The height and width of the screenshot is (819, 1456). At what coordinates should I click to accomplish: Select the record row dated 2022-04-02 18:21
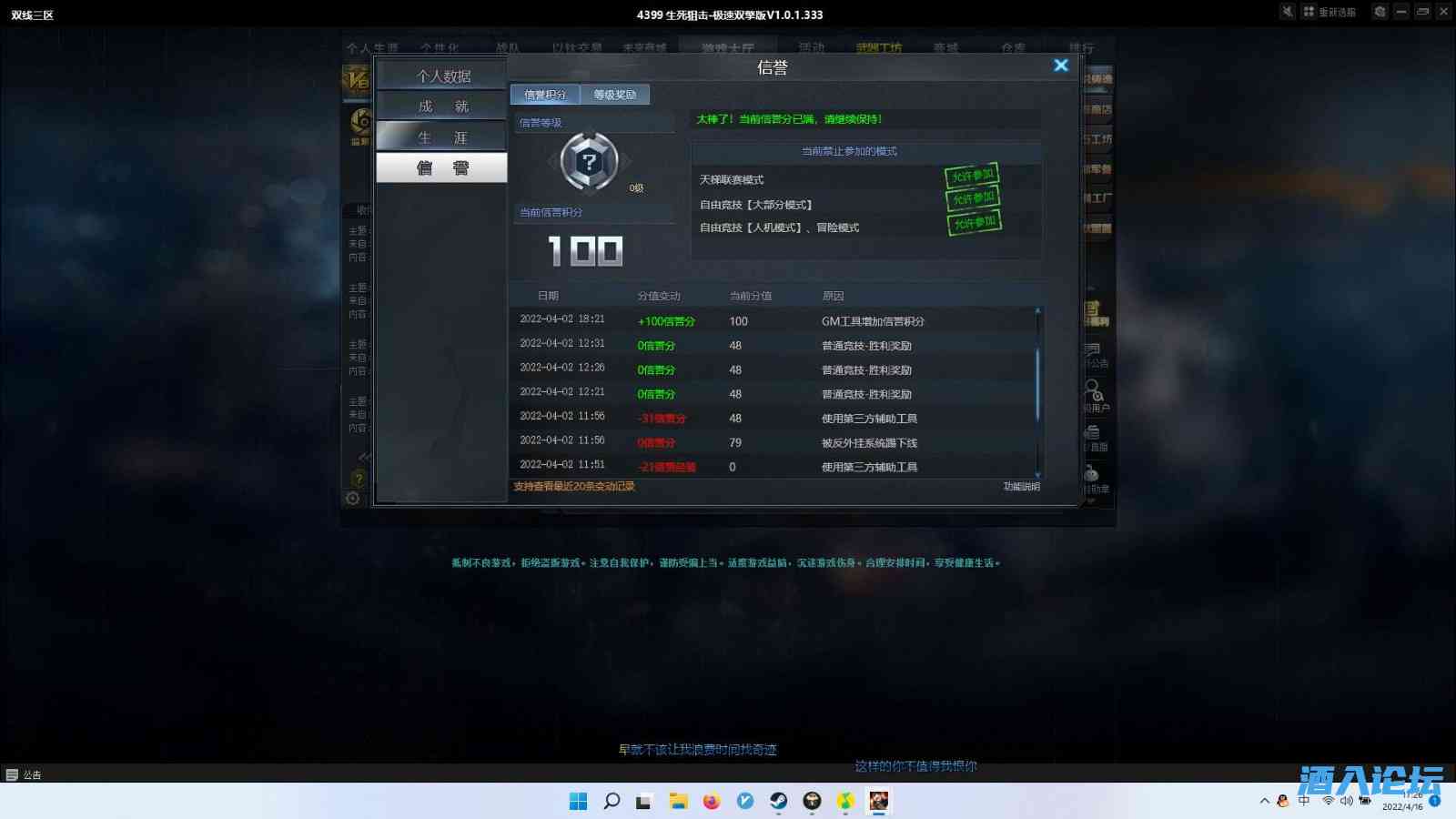point(773,320)
